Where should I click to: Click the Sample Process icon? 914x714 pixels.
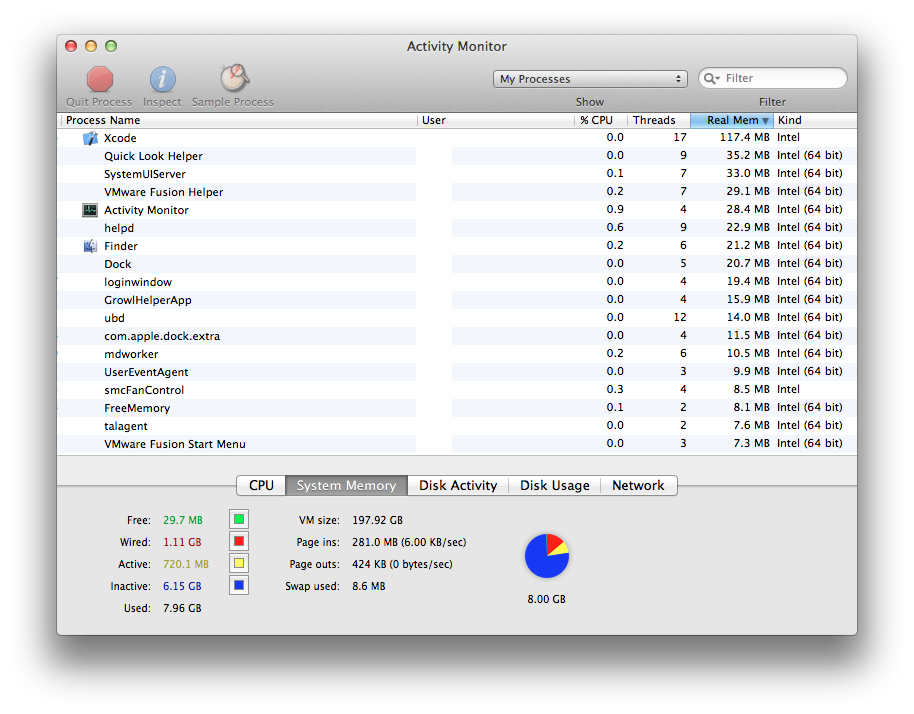coord(234,78)
